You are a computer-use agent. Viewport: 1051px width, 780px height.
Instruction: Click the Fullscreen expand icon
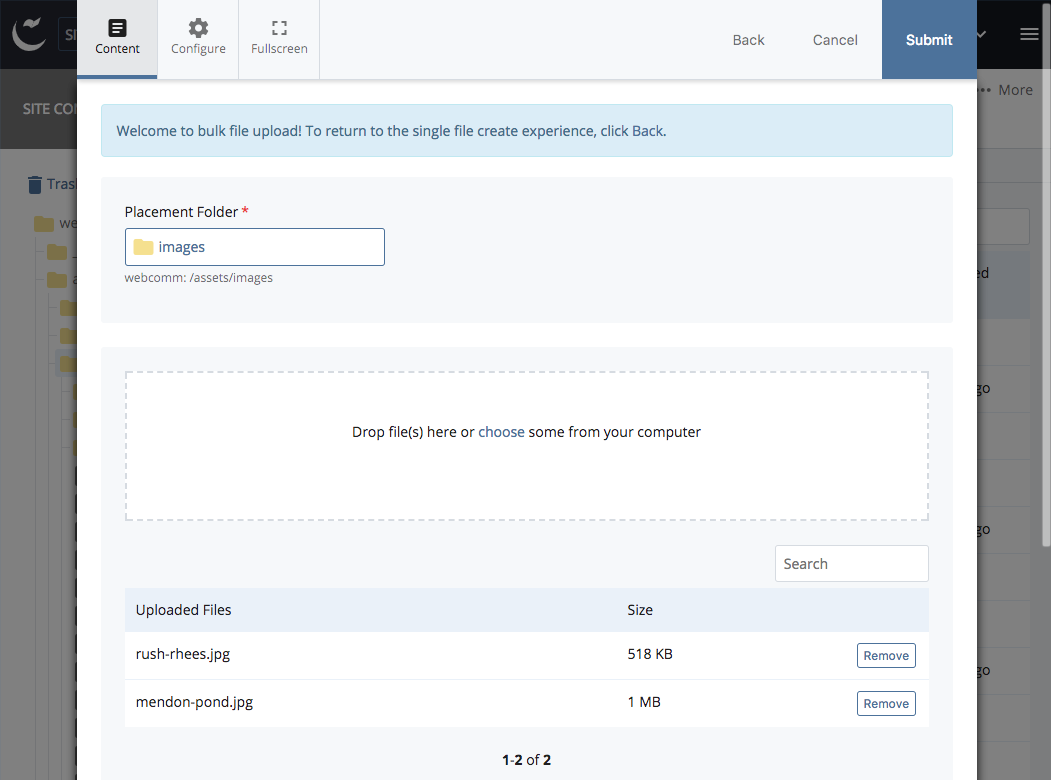tap(279, 28)
